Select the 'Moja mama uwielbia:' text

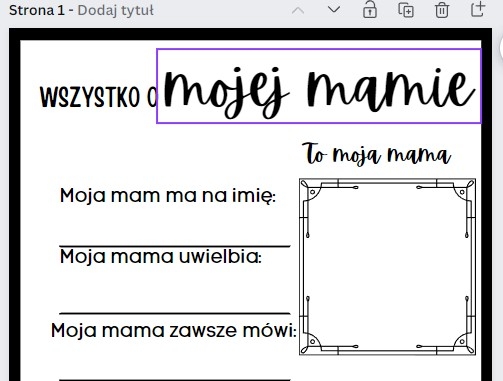[x=161, y=257]
